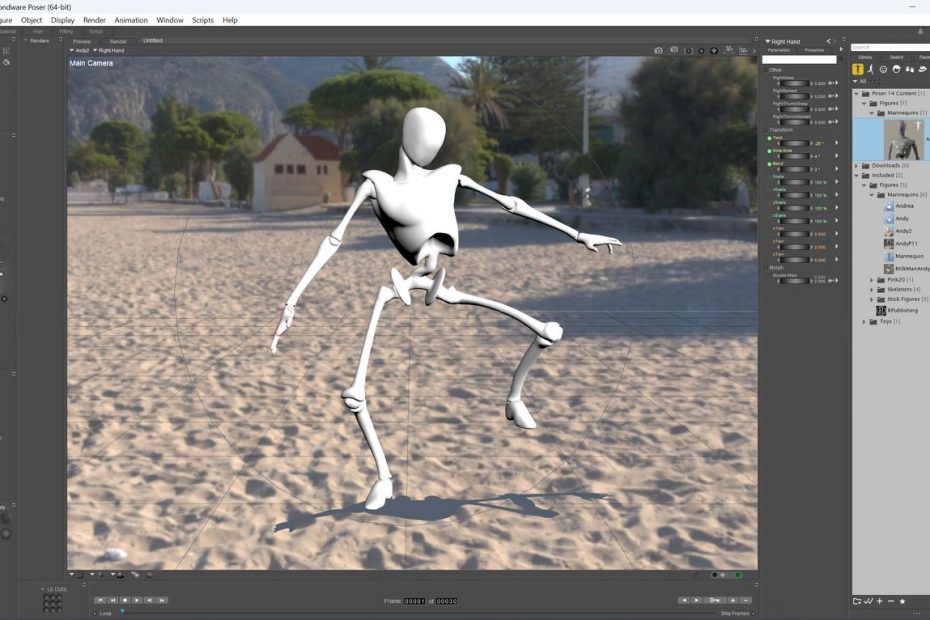Switch to the Render tab
Image resolution: width=930 pixels, height=620 pixels.
pyautogui.click(x=118, y=41)
